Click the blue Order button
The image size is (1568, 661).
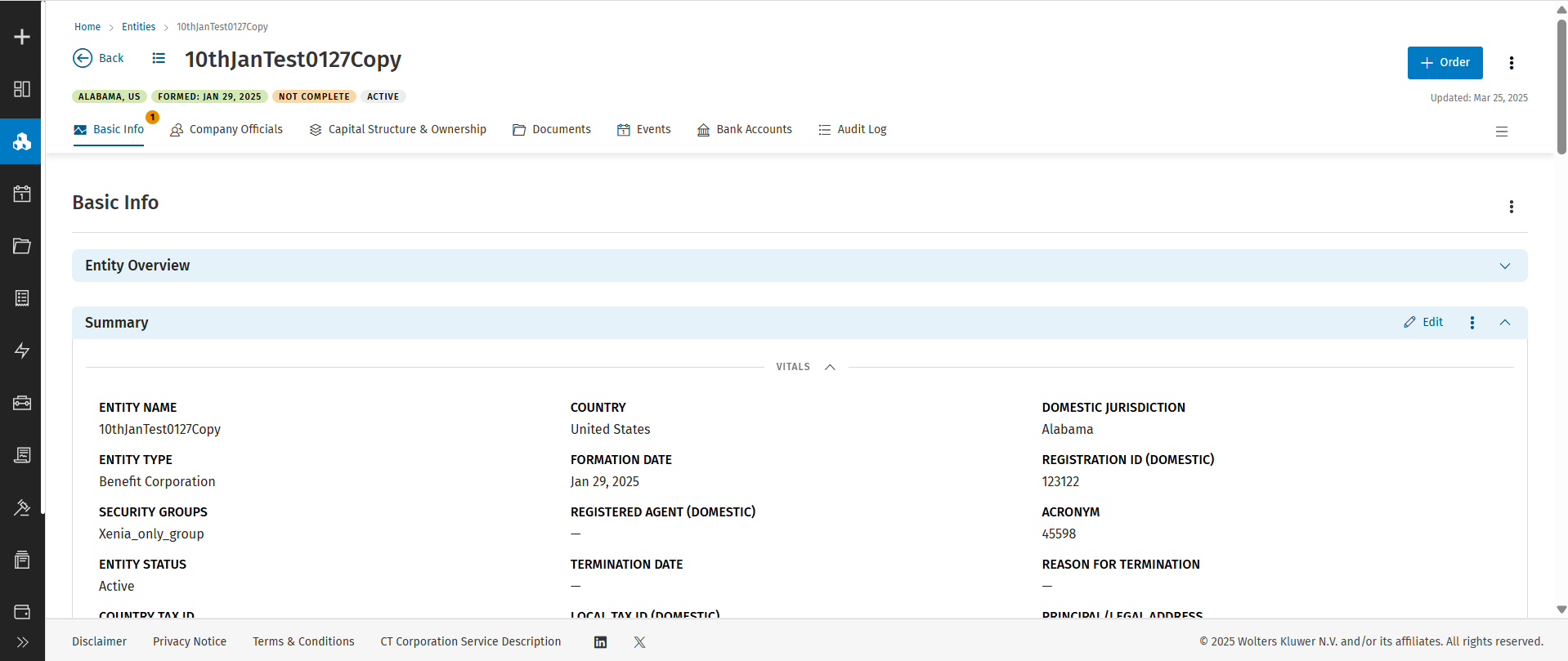(1445, 63)
